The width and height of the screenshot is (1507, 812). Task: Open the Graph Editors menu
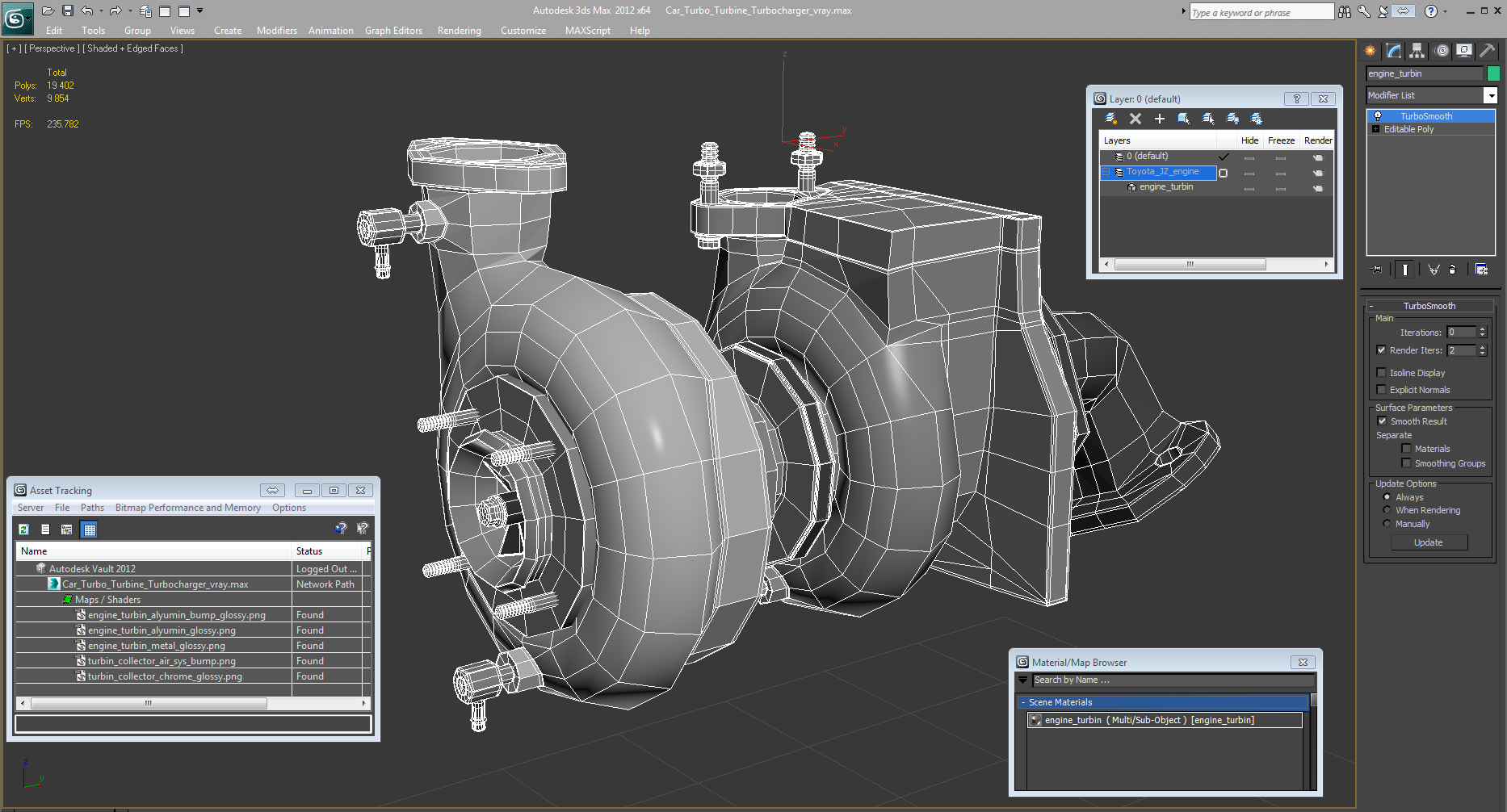point(393,31)
